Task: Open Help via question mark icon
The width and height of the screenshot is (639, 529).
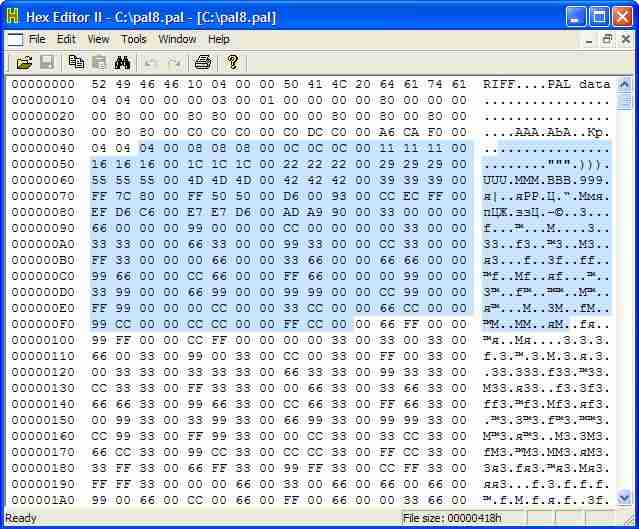Action: point(233,62)
